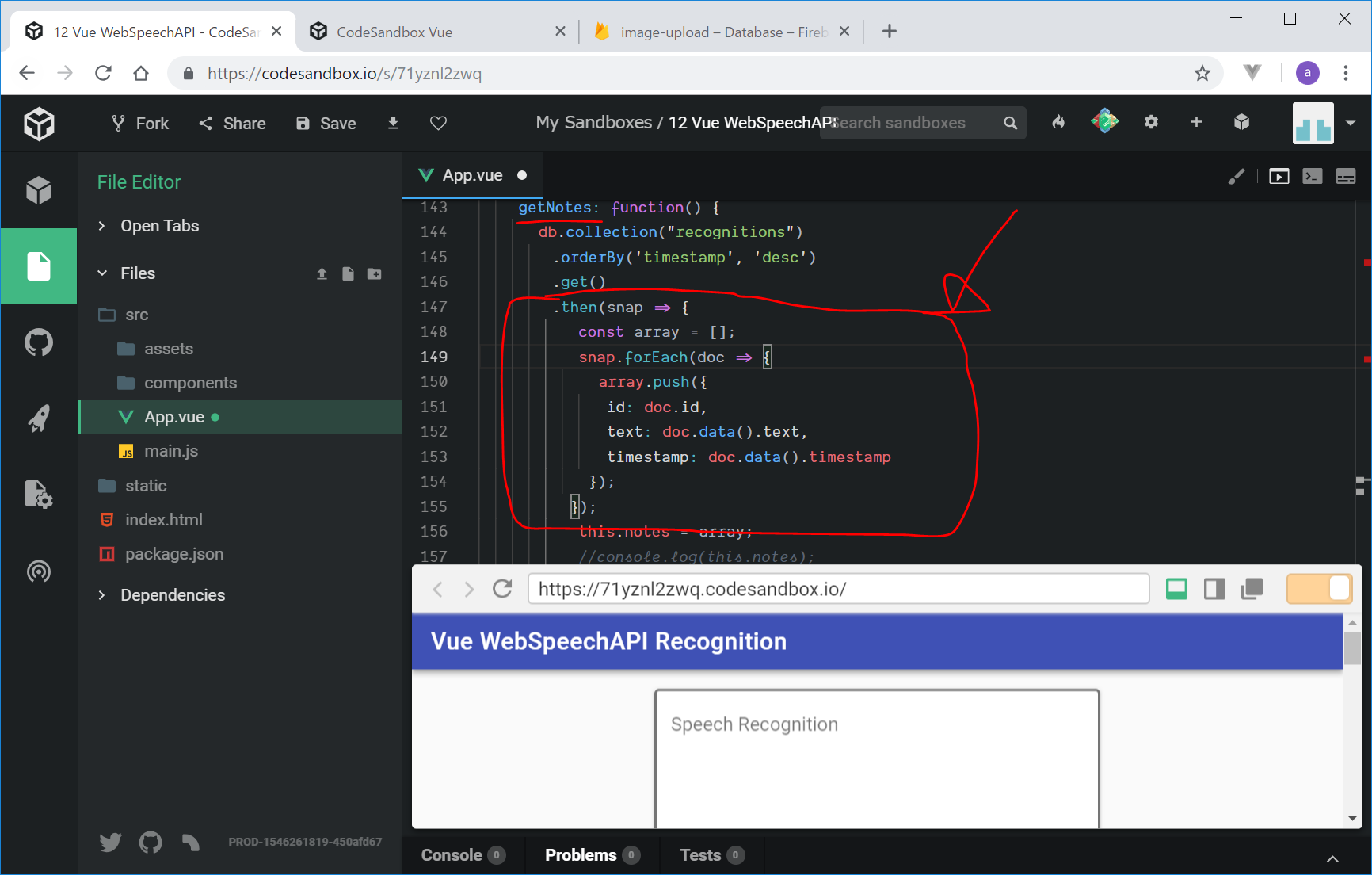The image size is (1372, 875).
Task: Expand bottom devtools panel chevron
Action: (1333, 858)
